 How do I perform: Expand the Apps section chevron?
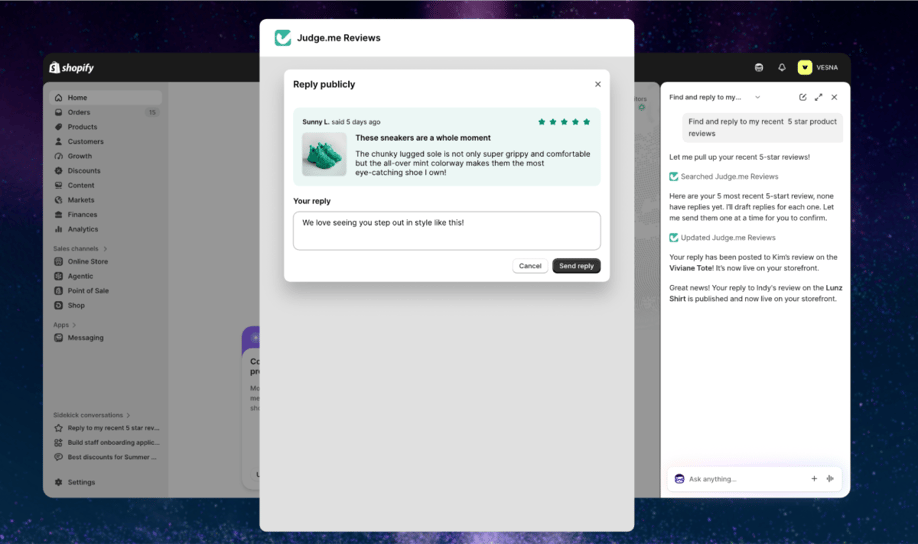point(74,325)
